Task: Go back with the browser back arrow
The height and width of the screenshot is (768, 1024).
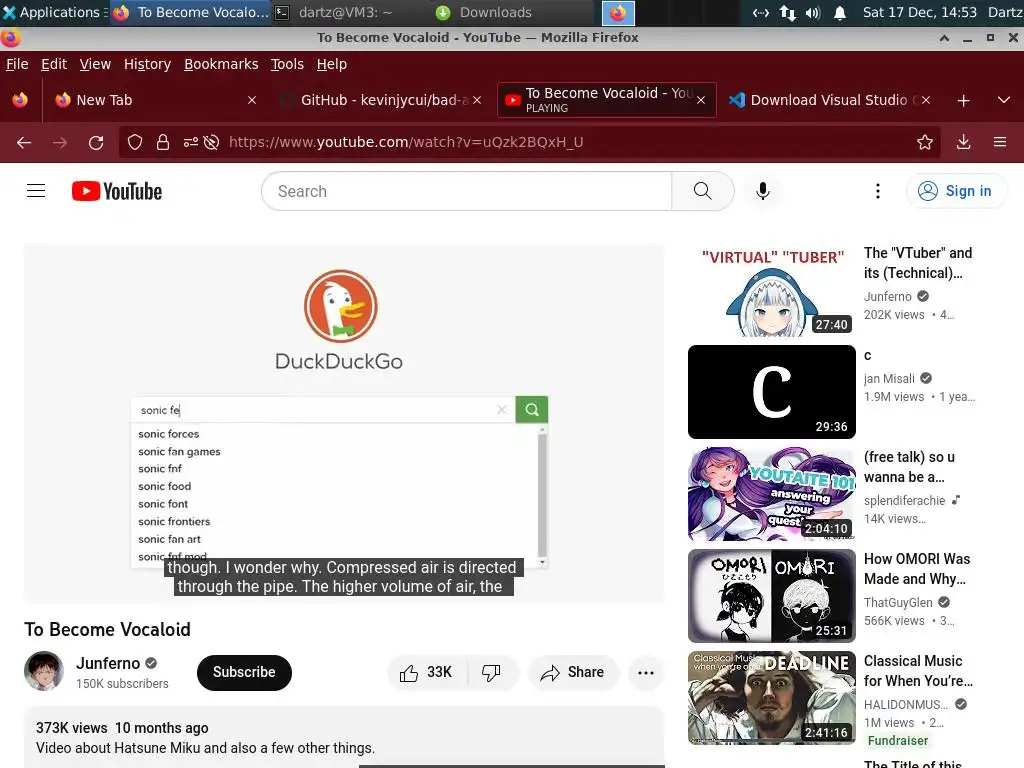Action: (24, 142)
